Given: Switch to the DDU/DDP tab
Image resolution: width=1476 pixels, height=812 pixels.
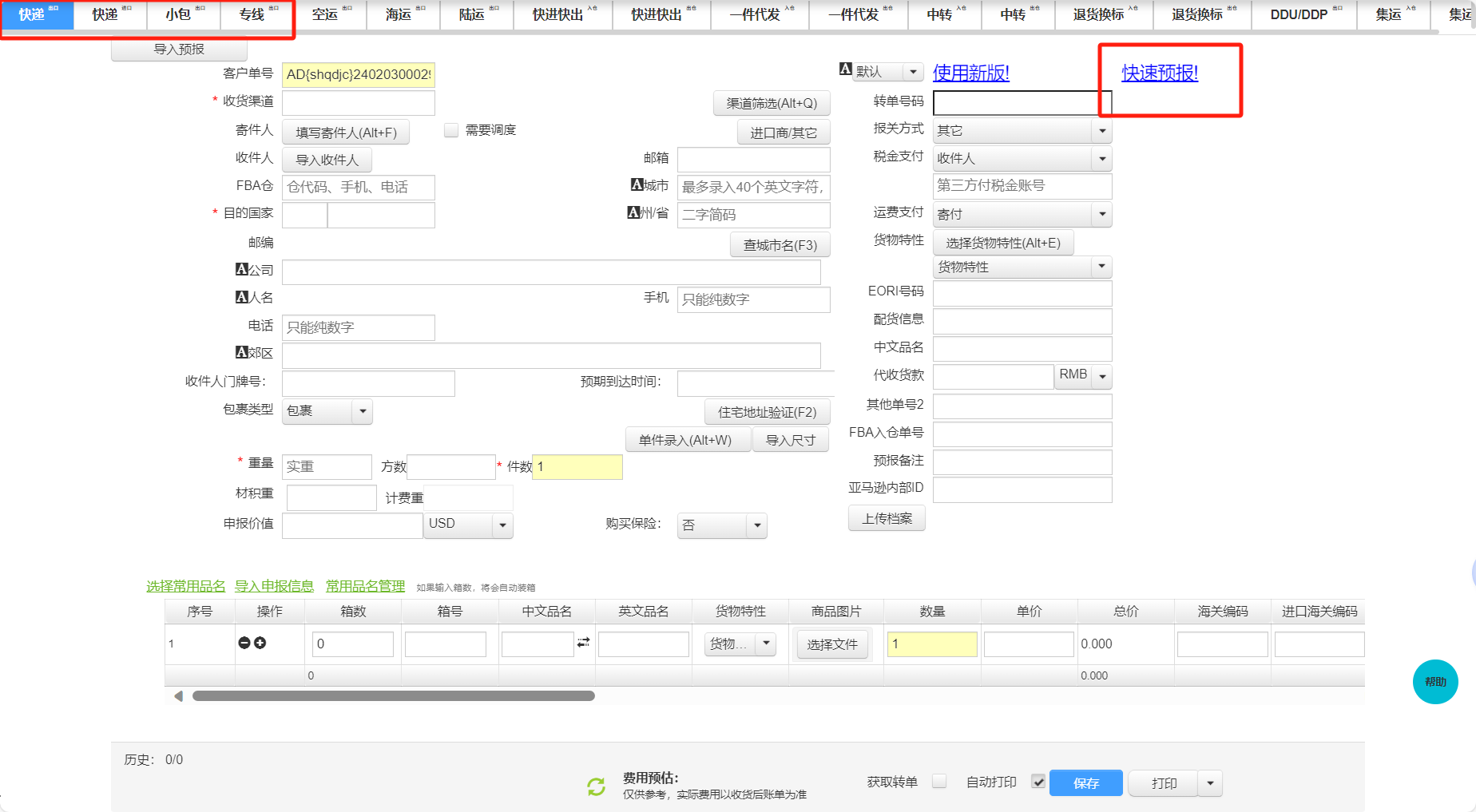Looking at the screenshot, I should 1299,14.
